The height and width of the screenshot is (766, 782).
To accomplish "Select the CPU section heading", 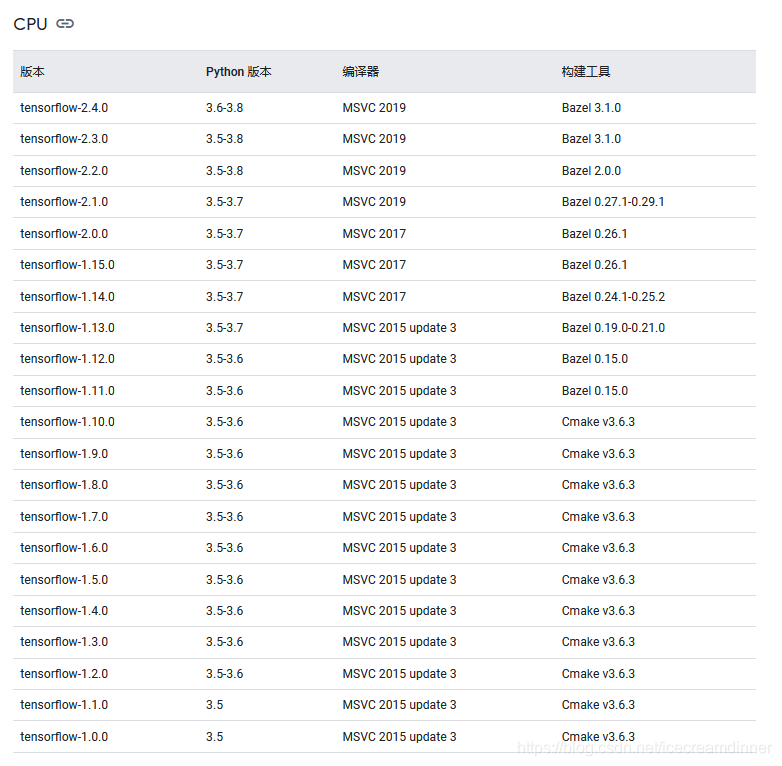I will (x=30, y=24).
